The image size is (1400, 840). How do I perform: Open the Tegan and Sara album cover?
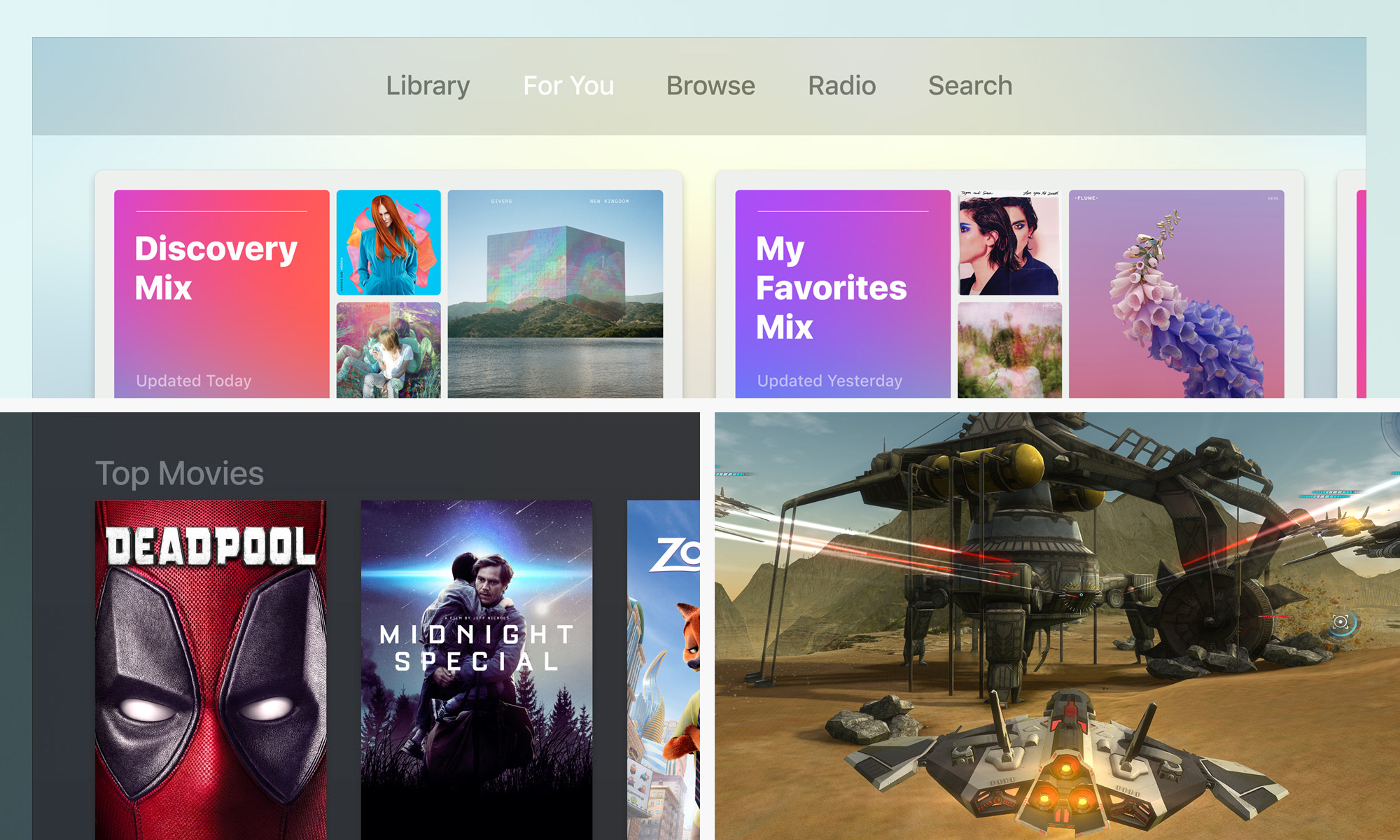tap(1009, 242)
